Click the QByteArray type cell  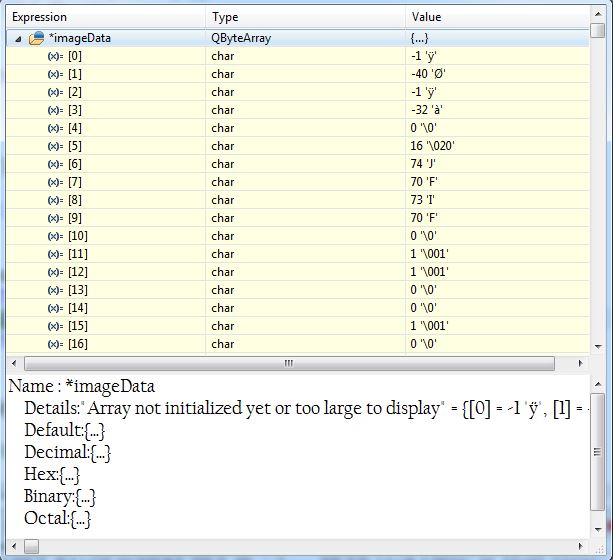(241, 38)
